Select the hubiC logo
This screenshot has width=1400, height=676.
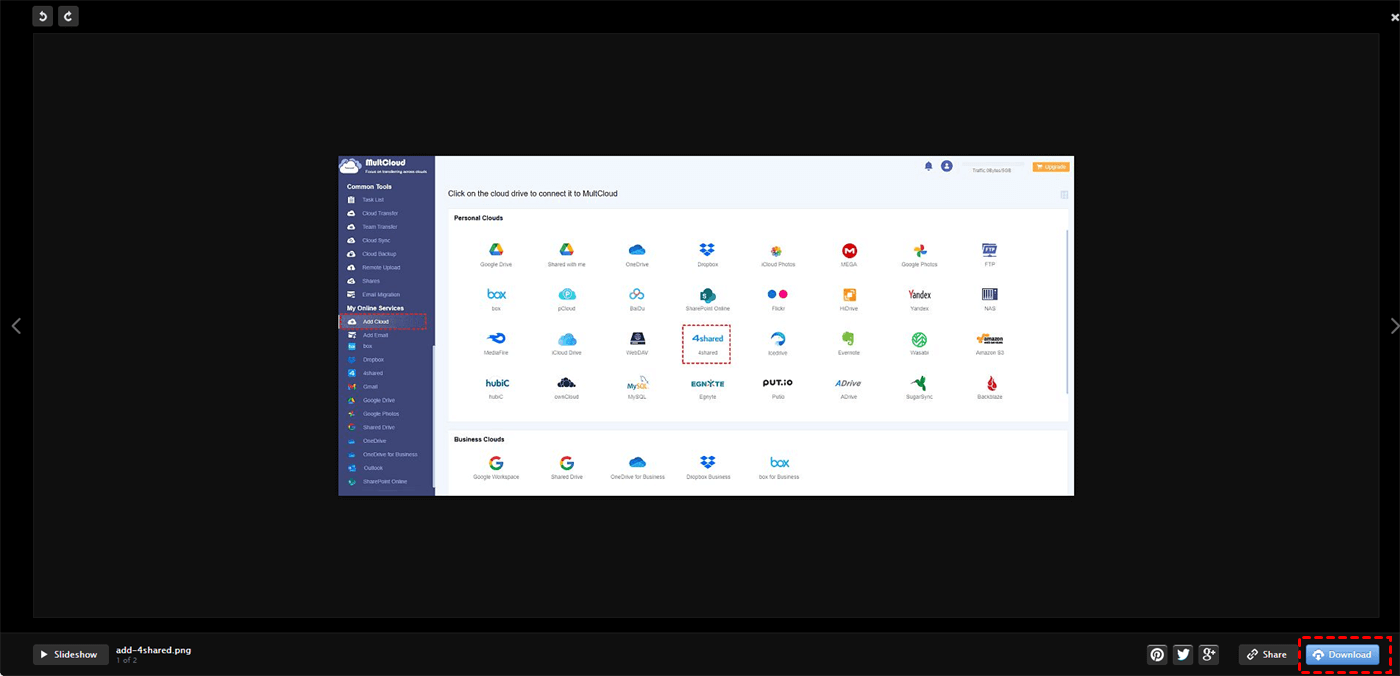click(497, 383)
